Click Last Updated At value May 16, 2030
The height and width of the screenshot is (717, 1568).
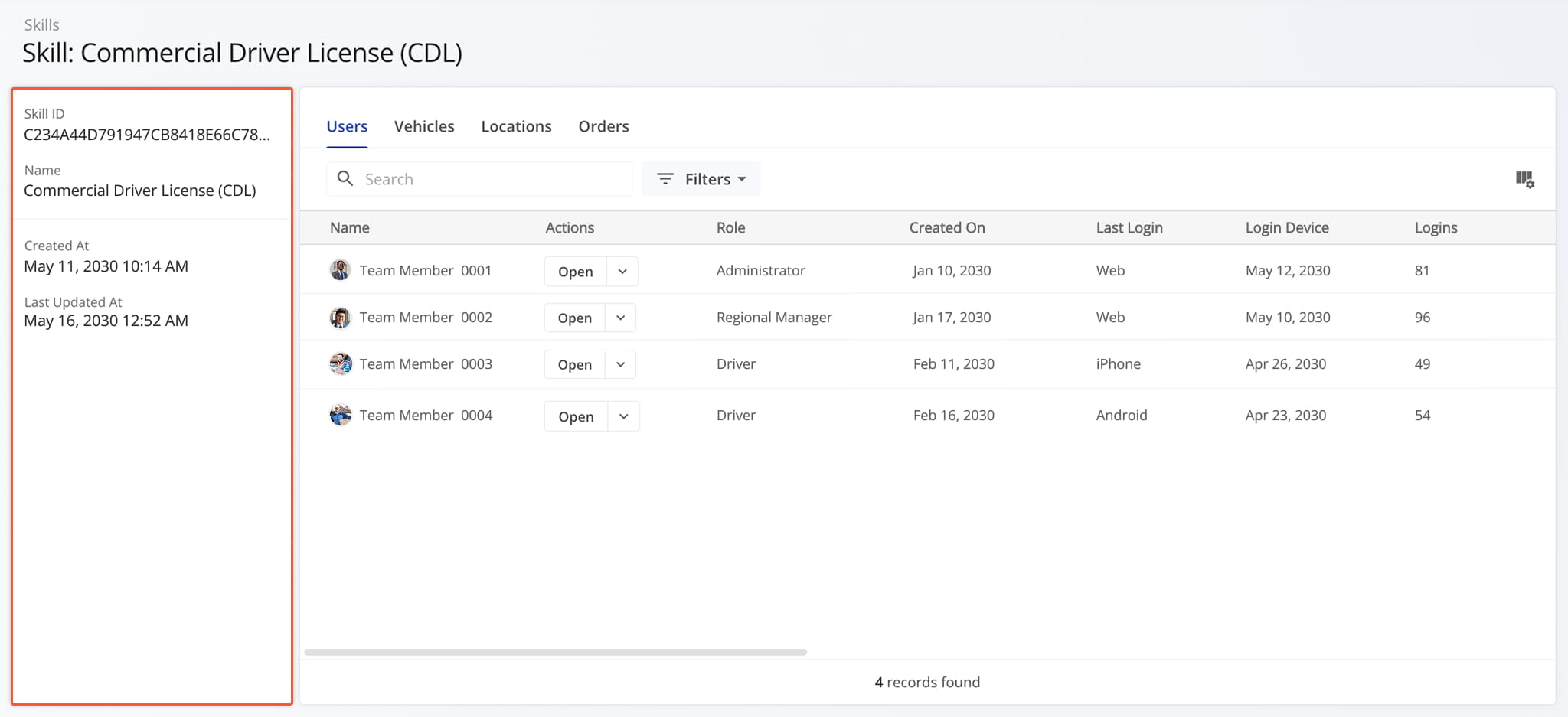click(x=106, y=321)
